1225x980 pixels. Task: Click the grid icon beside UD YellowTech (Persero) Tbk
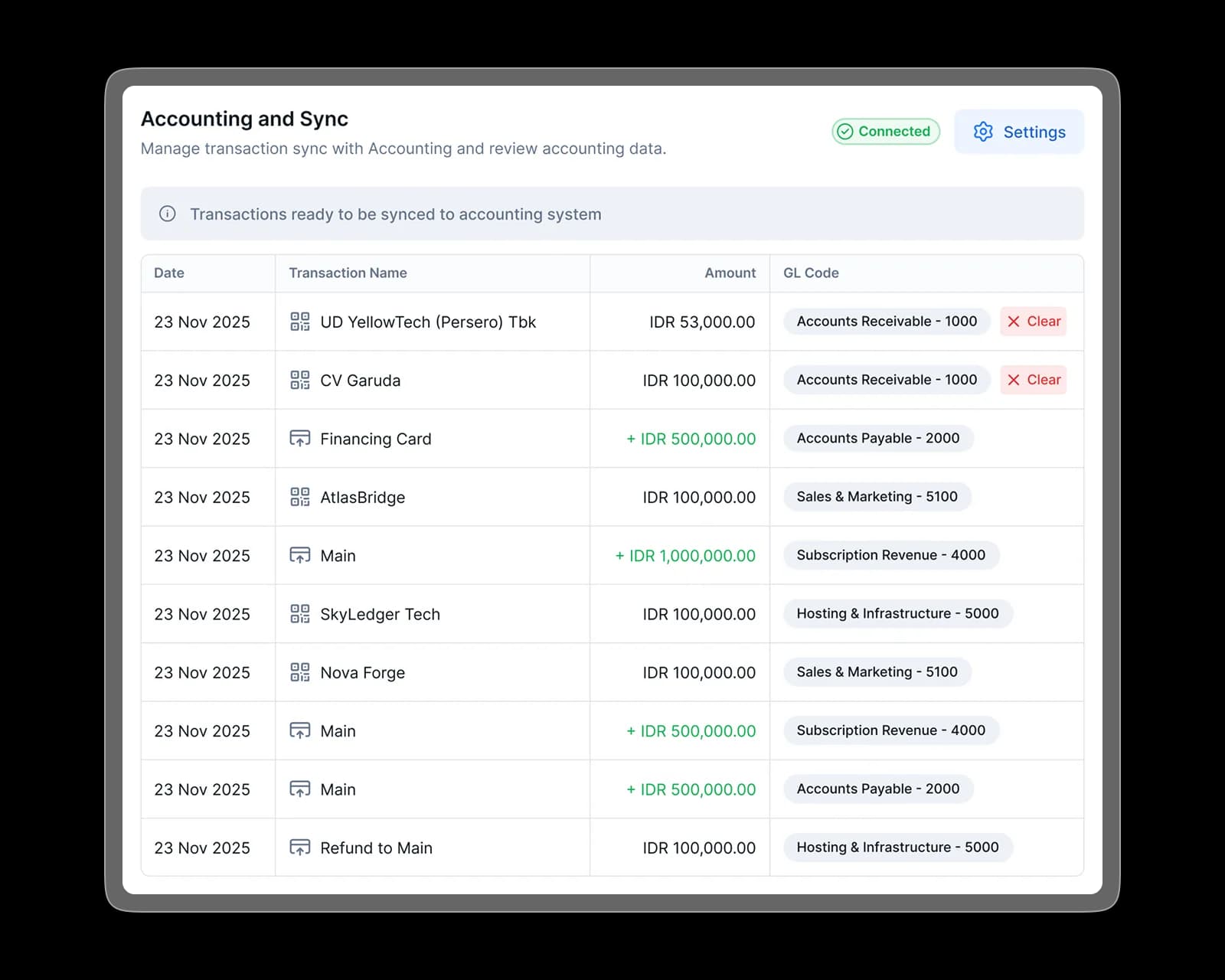coord(301,322)
